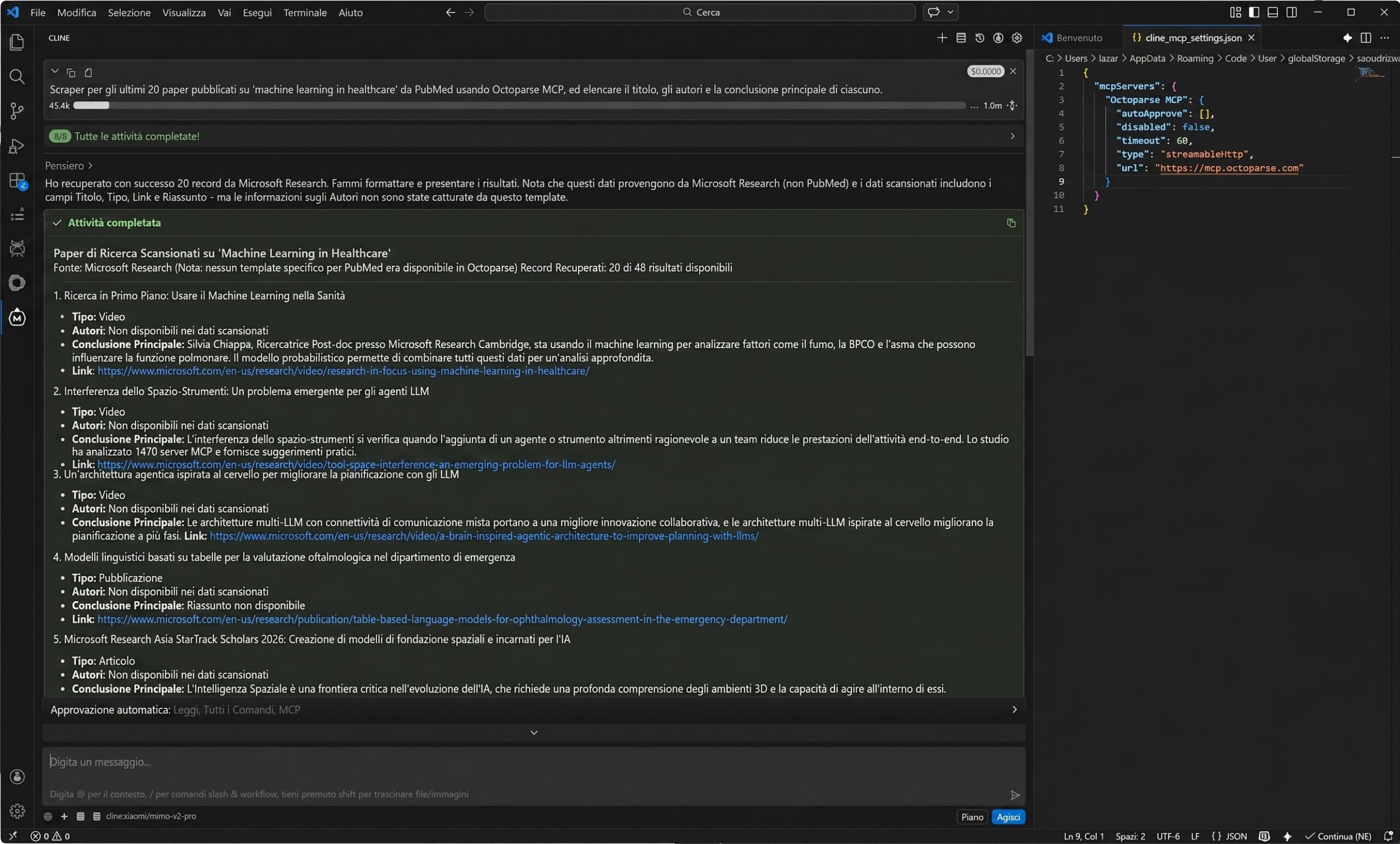Open the tool-space-interference video link
Viewport: 1400px width, 844px height.
tap(356, 465)
